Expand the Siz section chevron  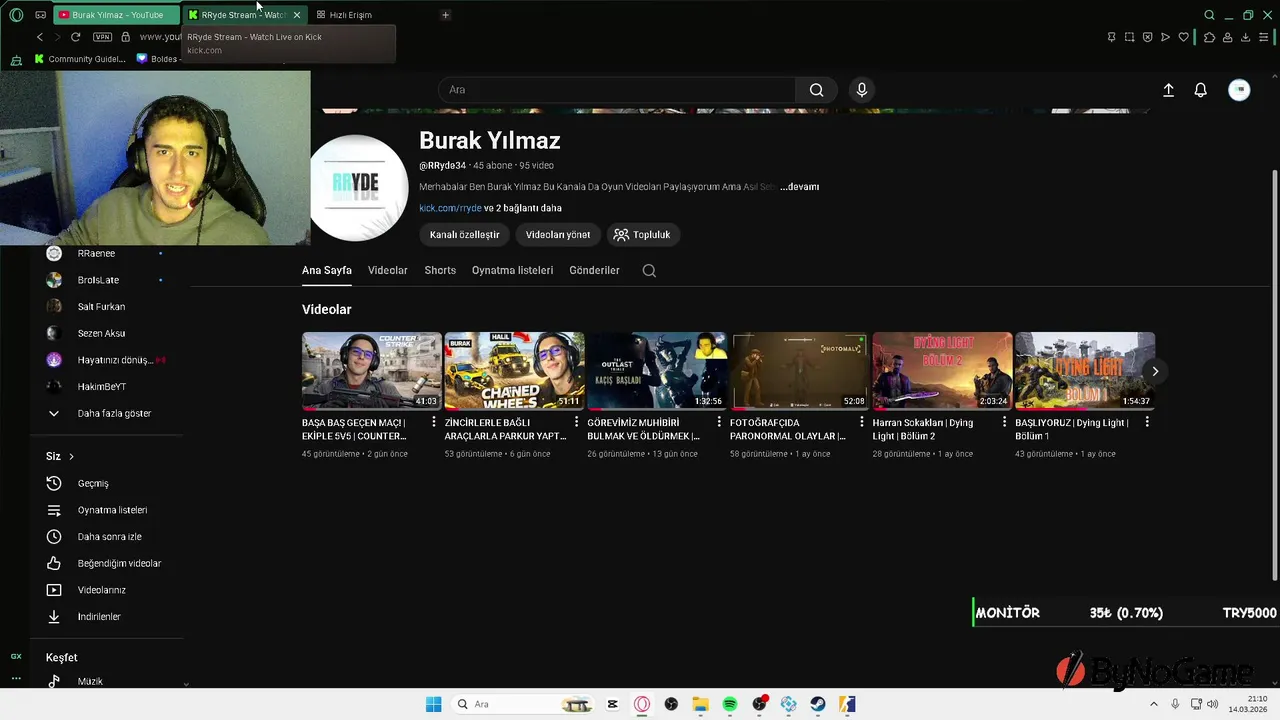pos(71,456)
